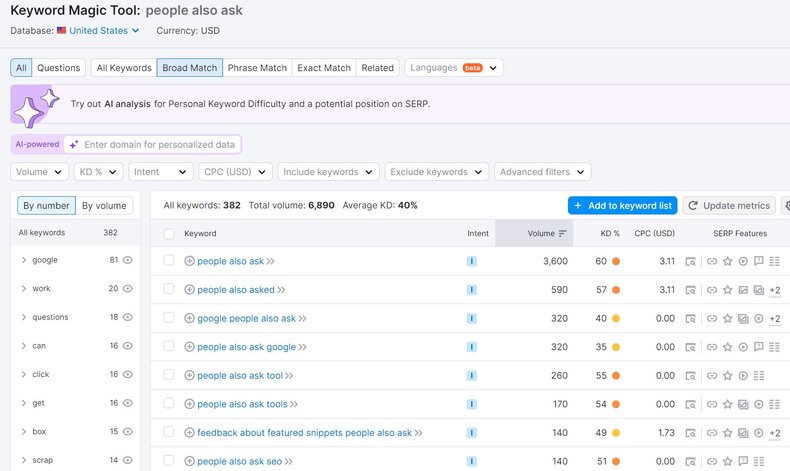Click informational intent badge for 'people also ask'
The height and width of the screenshot is (471, 790).
pyautogui.click(x=472, y=261)
